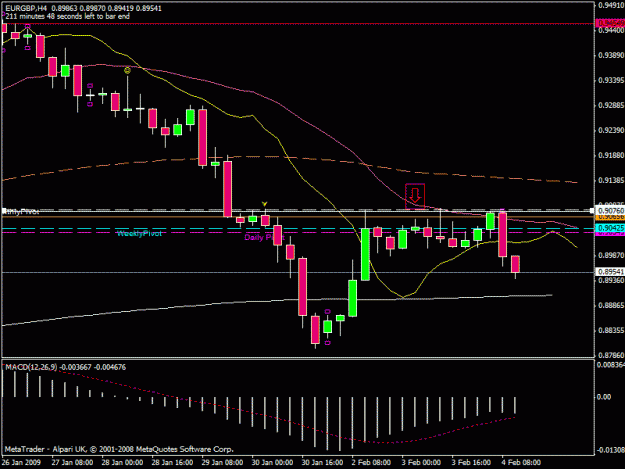Click the 3 Feb 16:00 time label

pos(471,463)
